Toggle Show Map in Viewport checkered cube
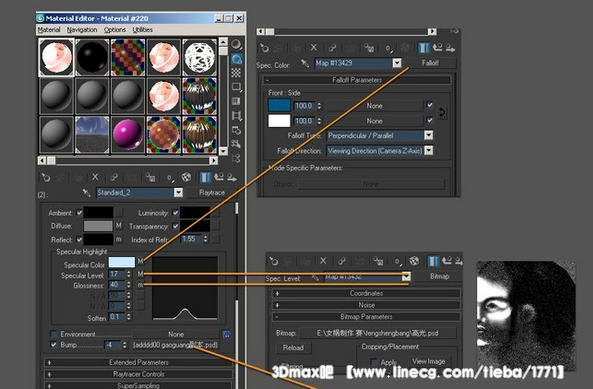The image size is (593, 389). (186, 177)
